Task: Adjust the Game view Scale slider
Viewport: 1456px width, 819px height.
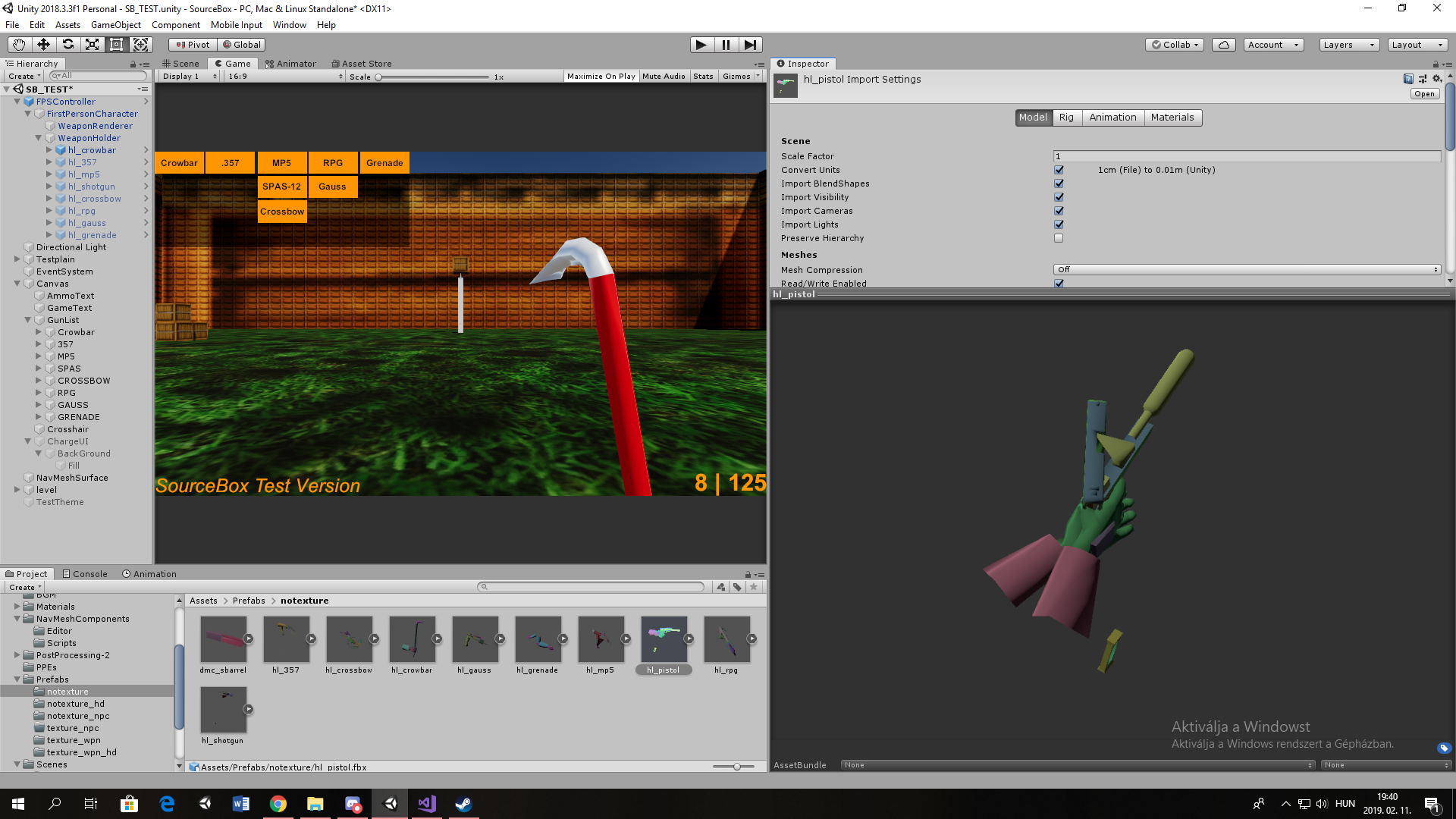Action: click(432, 77)
